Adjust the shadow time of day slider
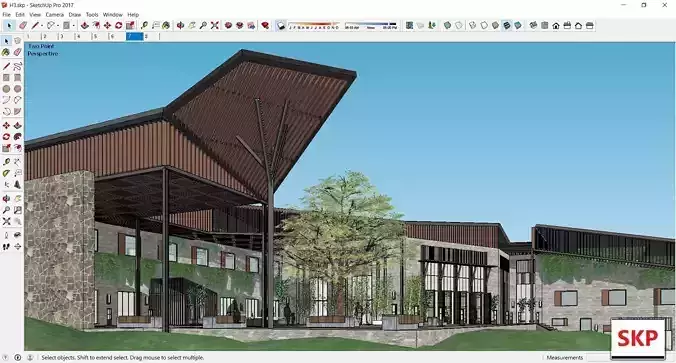 pos(371,26)
